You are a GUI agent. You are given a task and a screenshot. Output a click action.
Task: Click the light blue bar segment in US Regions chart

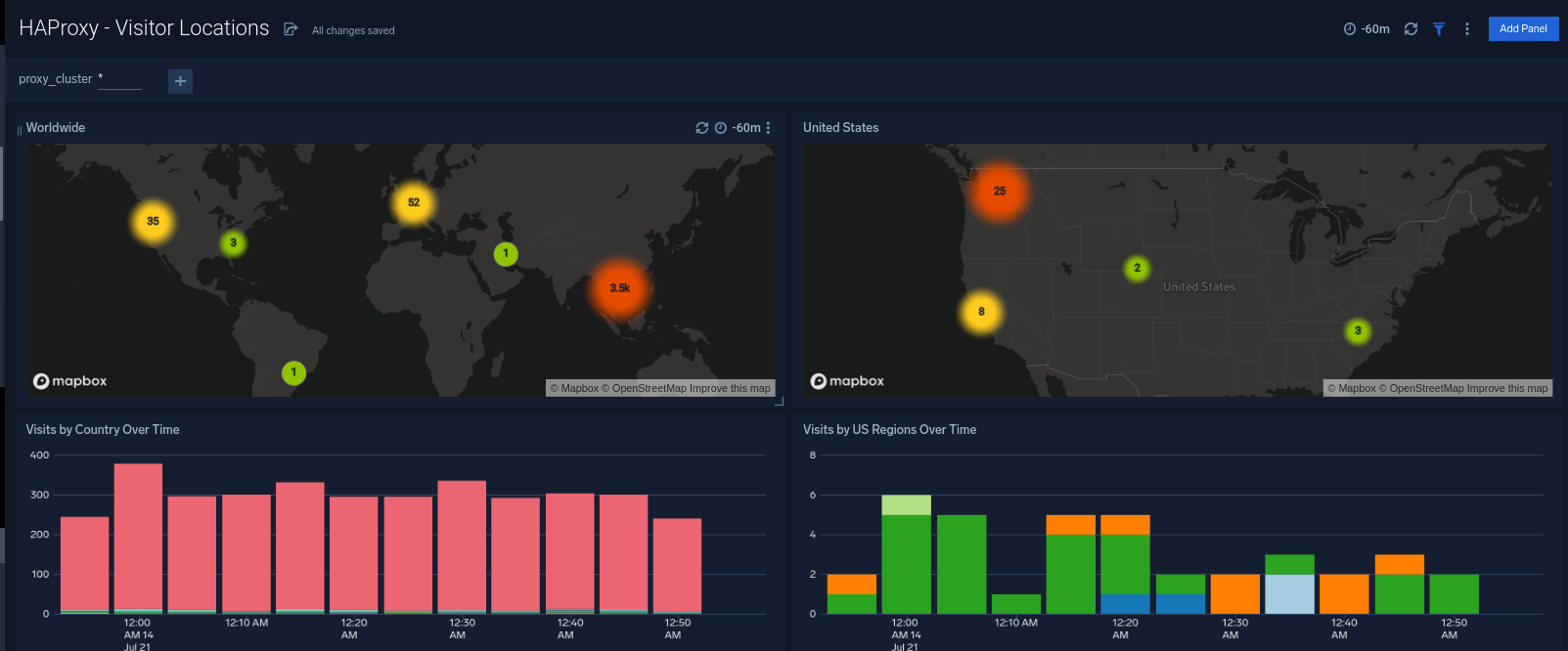coord(1289,594)
